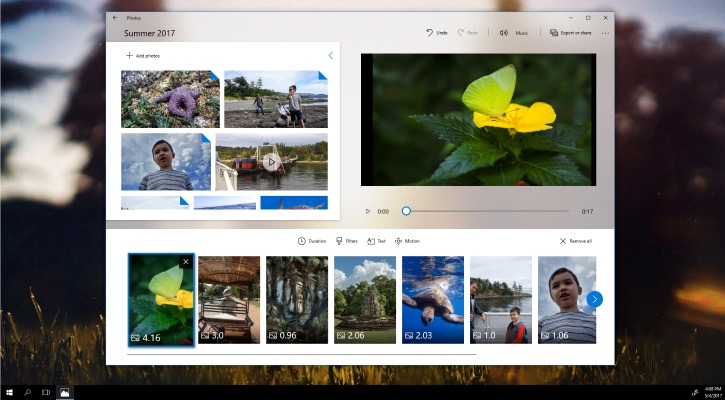Select the butterfly storyboard clip 4.16
The width and height of the screenshot is (725, 400).
[x=161, y=300]
